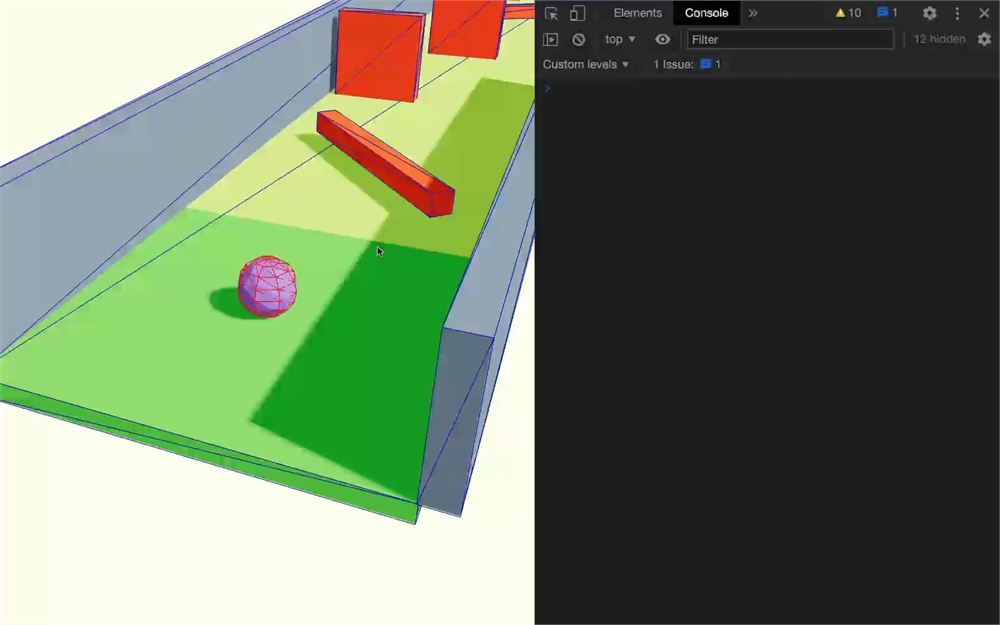Show the console sidebar
Screen dimensions: 1000x625
pyautogui.click(x=550, y=40)
